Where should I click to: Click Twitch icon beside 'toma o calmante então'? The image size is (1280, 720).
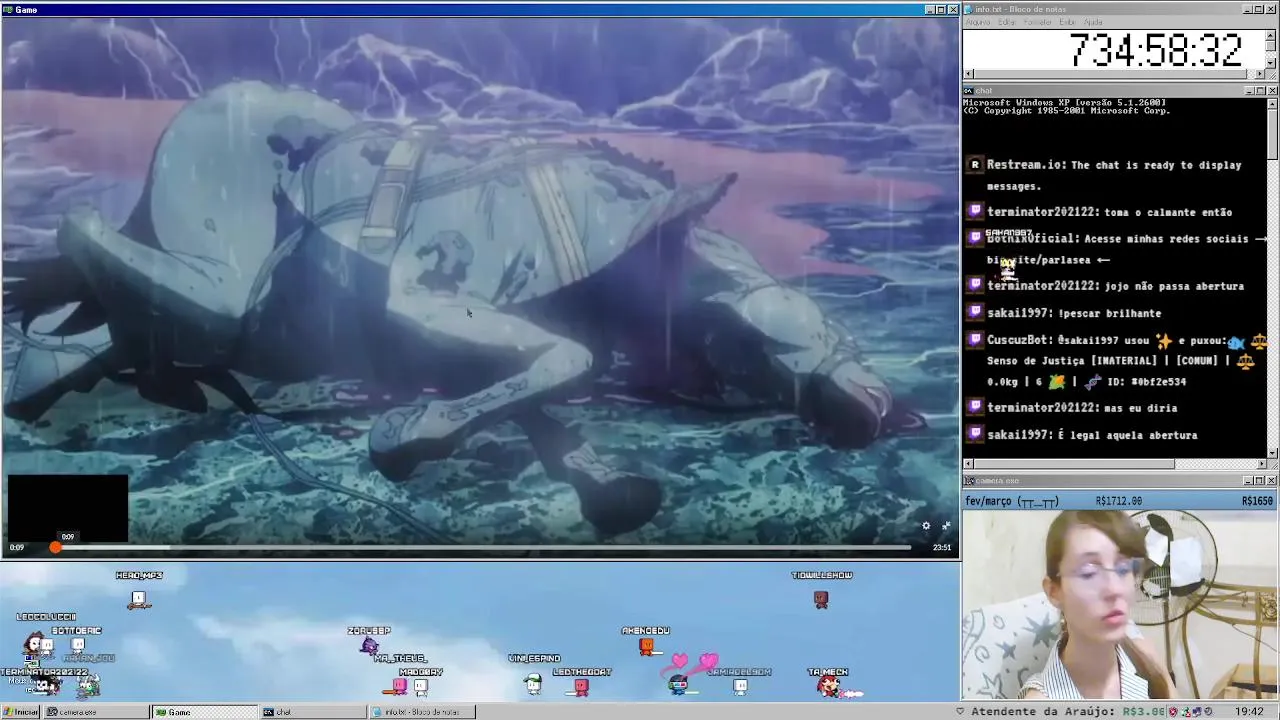pos(975,212)
